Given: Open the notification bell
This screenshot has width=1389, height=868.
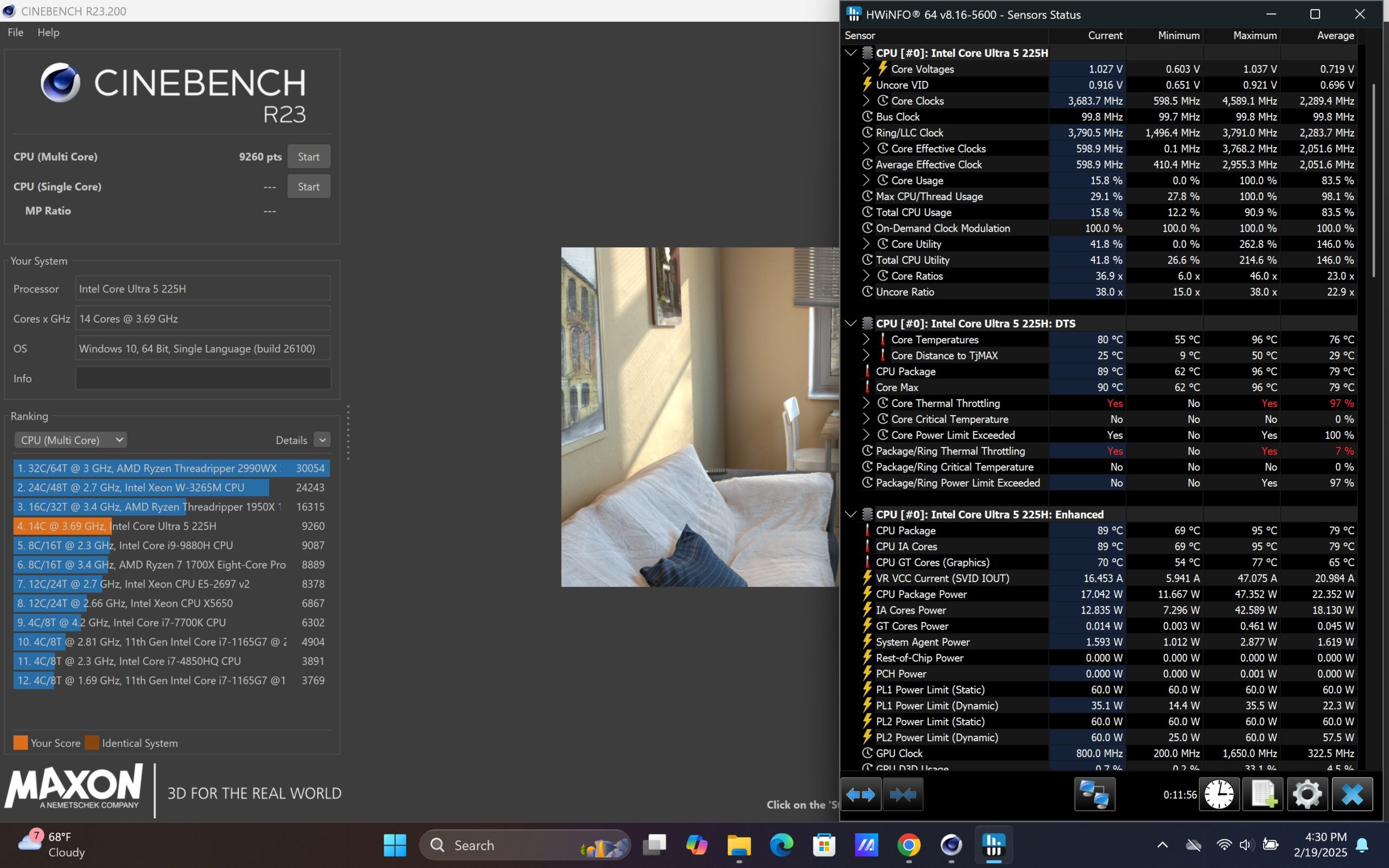Looking at the screenshot, I should tap(1362, 845).
